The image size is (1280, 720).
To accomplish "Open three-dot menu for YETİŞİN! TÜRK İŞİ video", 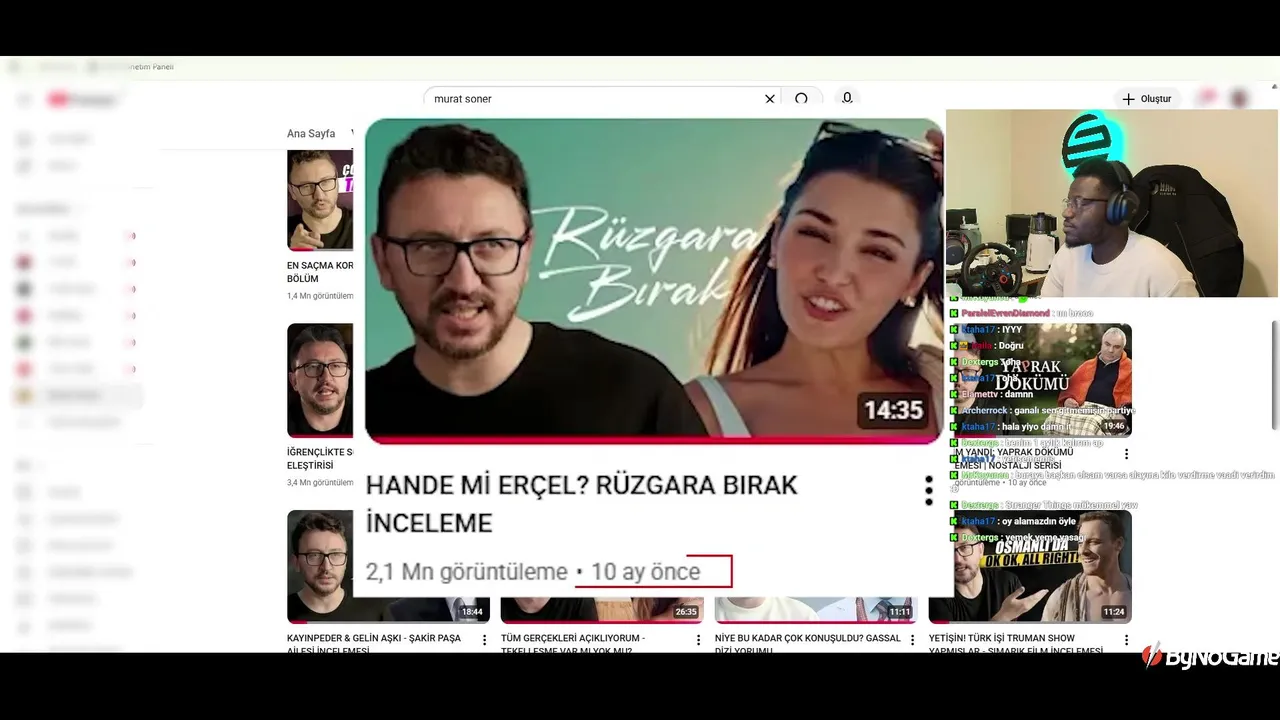I will coord(1127,640).
